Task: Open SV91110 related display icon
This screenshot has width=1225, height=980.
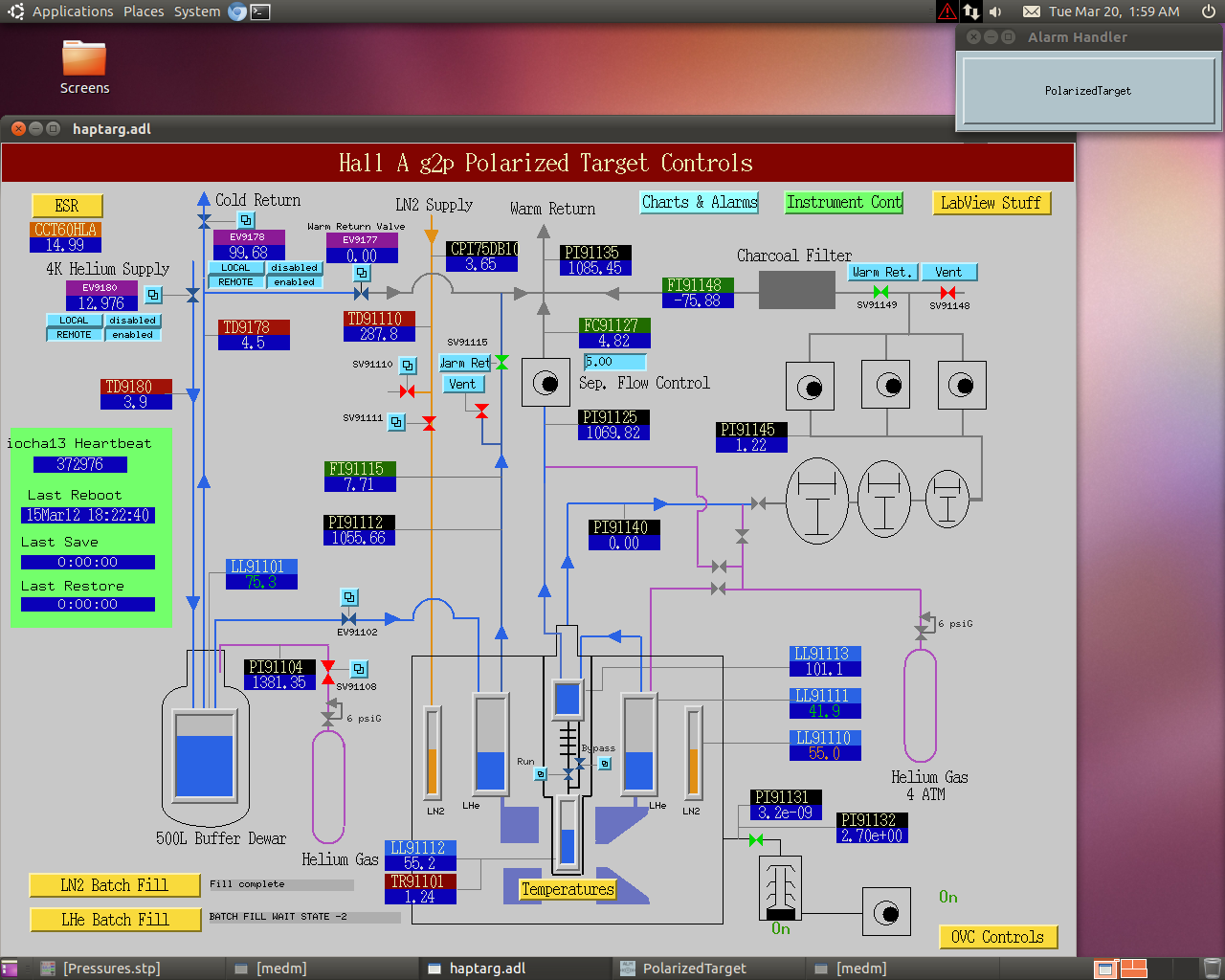Action: click(408, 366)
